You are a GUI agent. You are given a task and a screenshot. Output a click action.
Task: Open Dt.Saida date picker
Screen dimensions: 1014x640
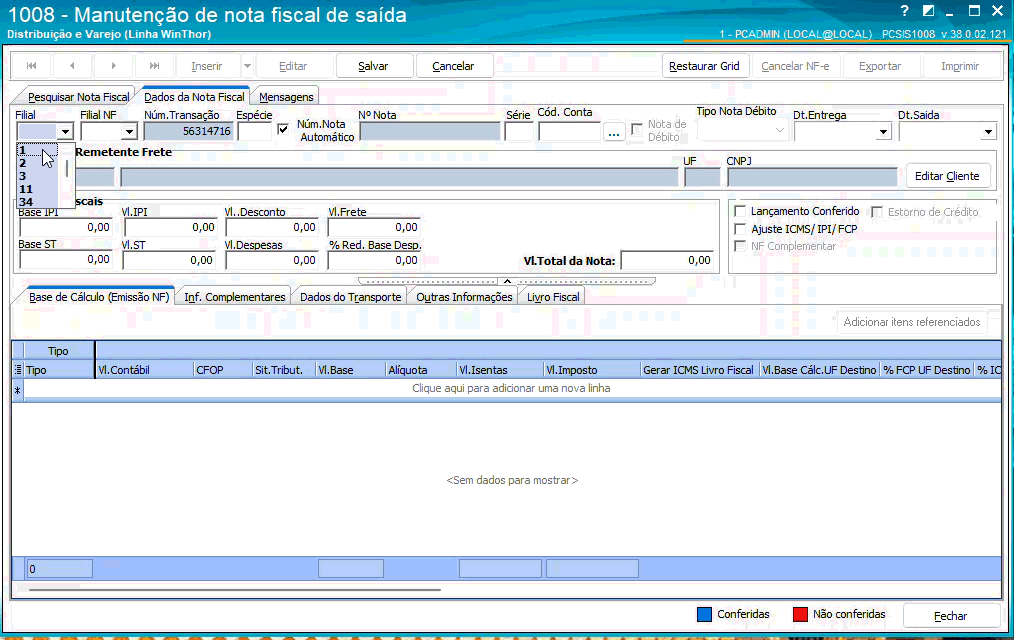click(988, 133)
